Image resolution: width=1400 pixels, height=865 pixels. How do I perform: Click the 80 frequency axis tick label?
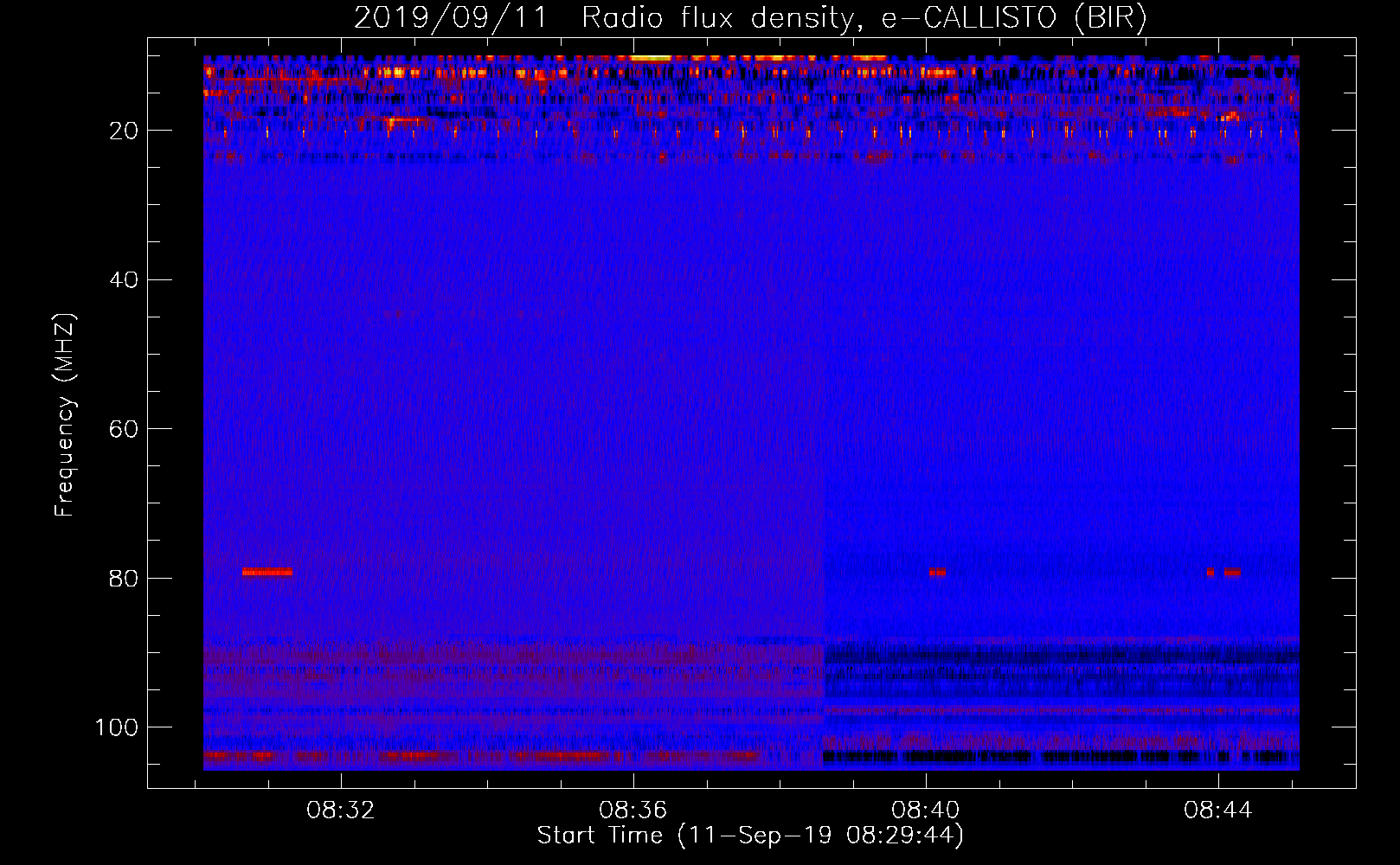[x=125, y=578]
